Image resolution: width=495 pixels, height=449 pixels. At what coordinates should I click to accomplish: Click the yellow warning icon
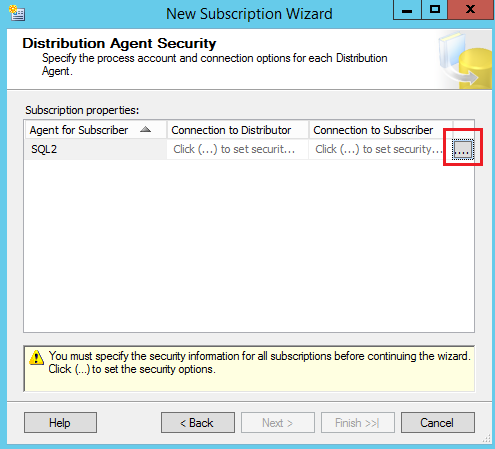pyautogui.click(x=36, y=358)
